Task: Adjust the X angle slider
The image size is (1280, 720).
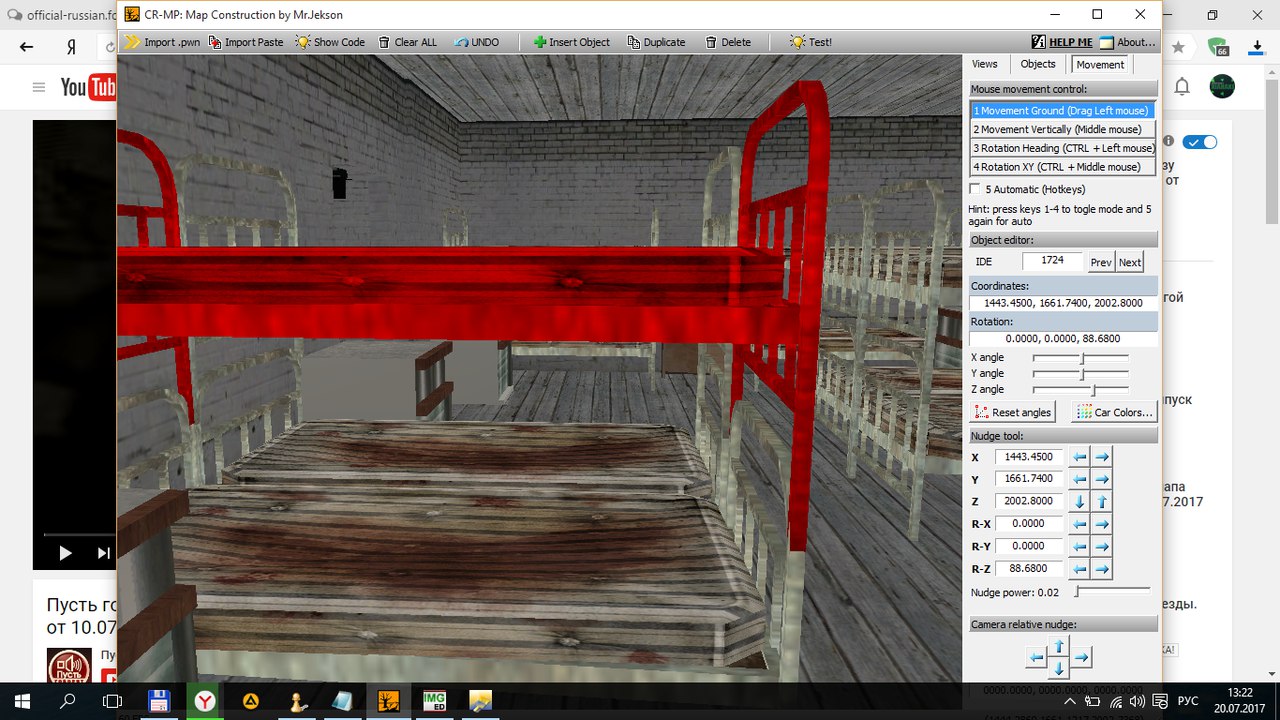Action: (1080, 358)
